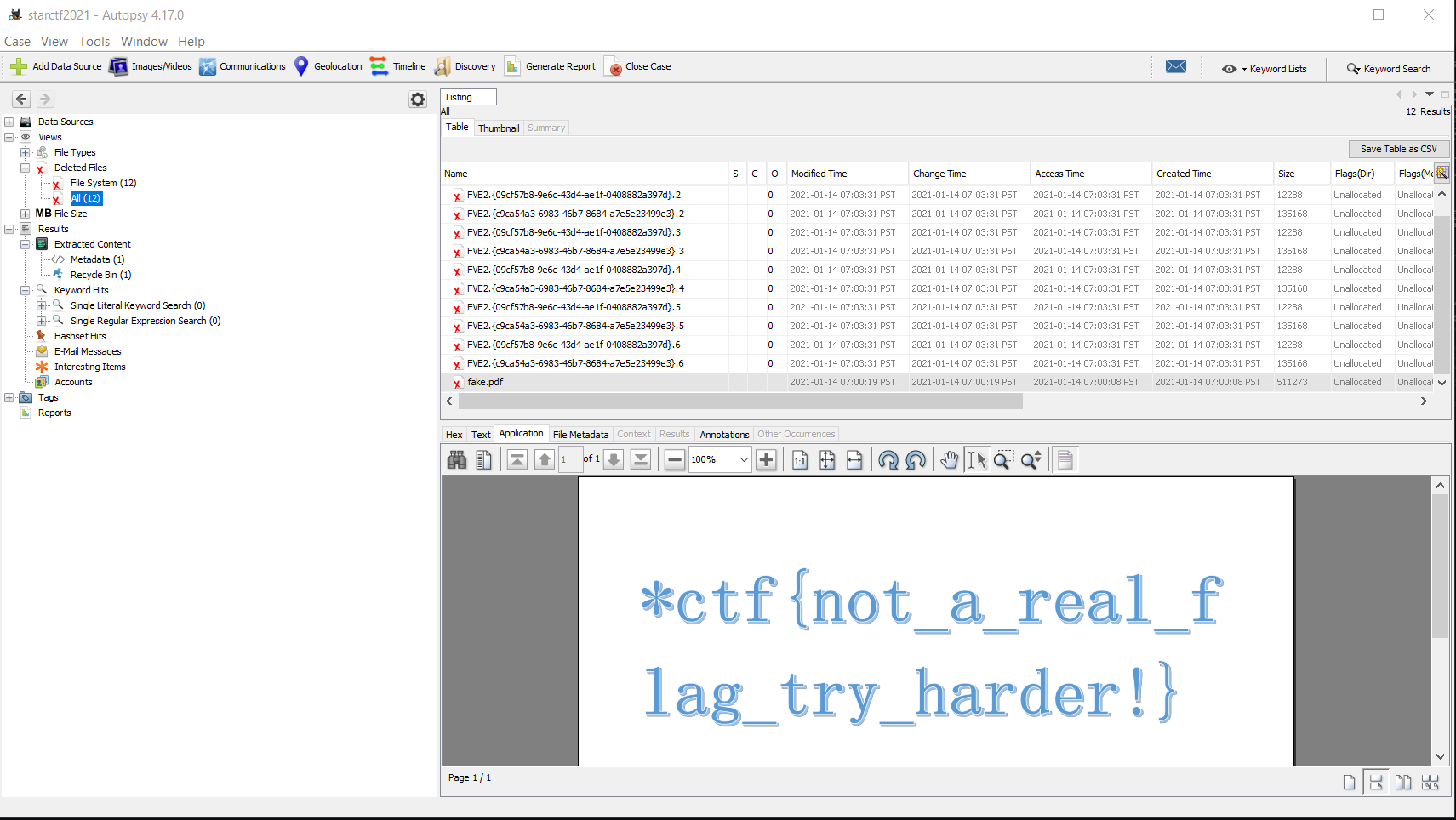Image resolution: width=1456 pixels, height=820 pixels.
Task: Open the Tools menu
Action: 94,42
